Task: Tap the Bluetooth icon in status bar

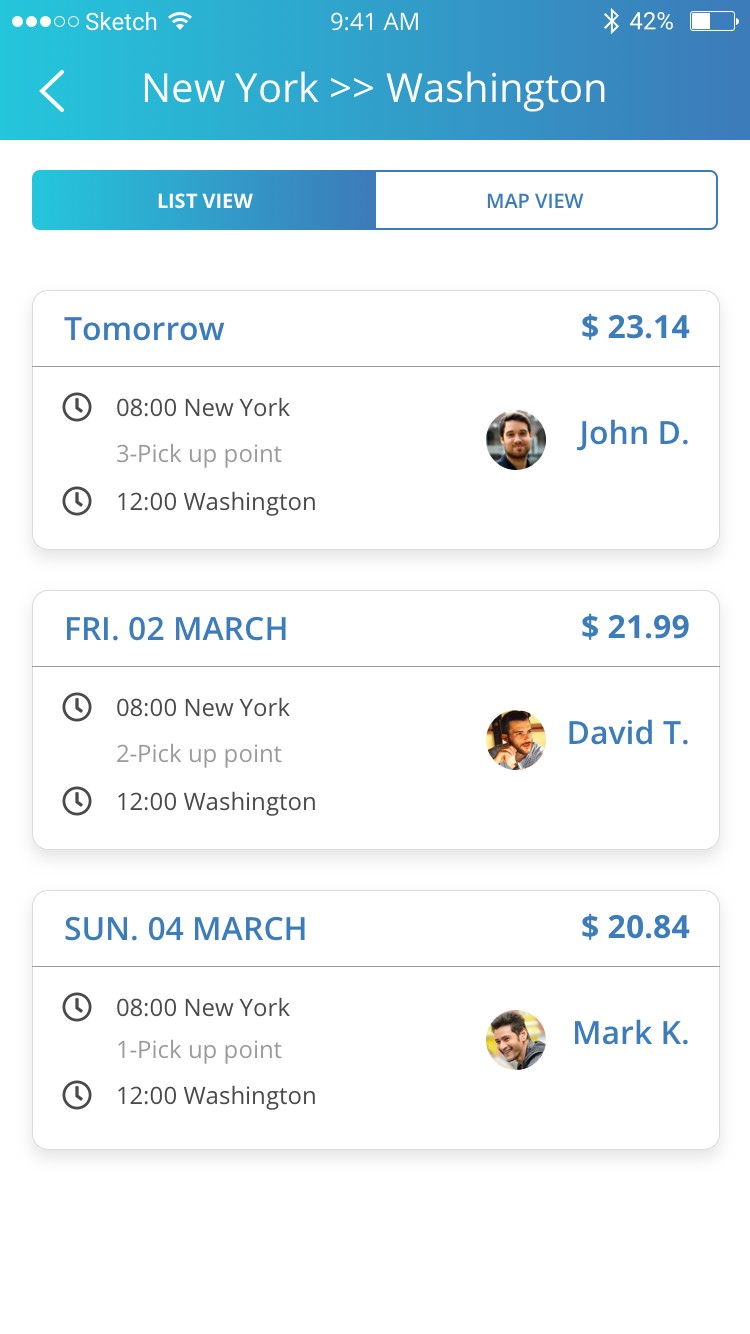Action: (x=611, y=21)
